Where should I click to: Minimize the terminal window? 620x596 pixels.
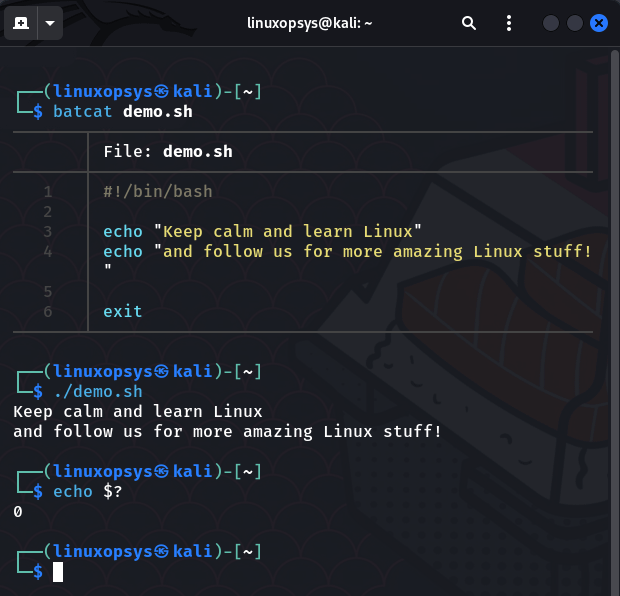click(x=551, y=23)
